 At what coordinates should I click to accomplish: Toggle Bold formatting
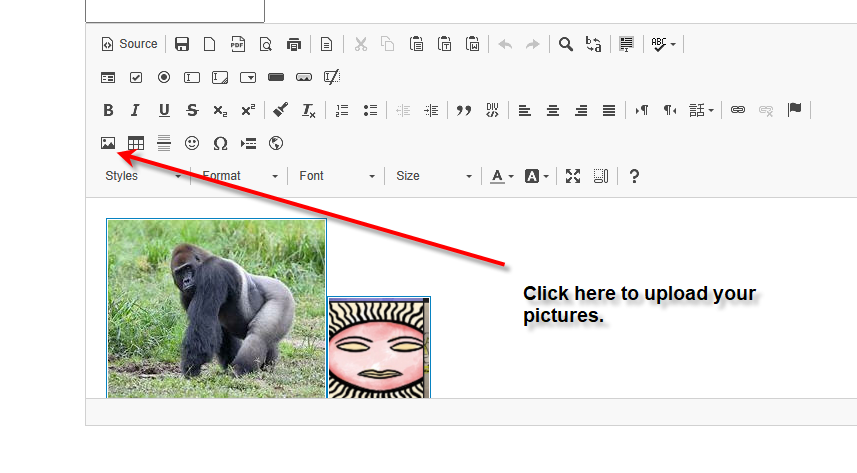[108, 110]
